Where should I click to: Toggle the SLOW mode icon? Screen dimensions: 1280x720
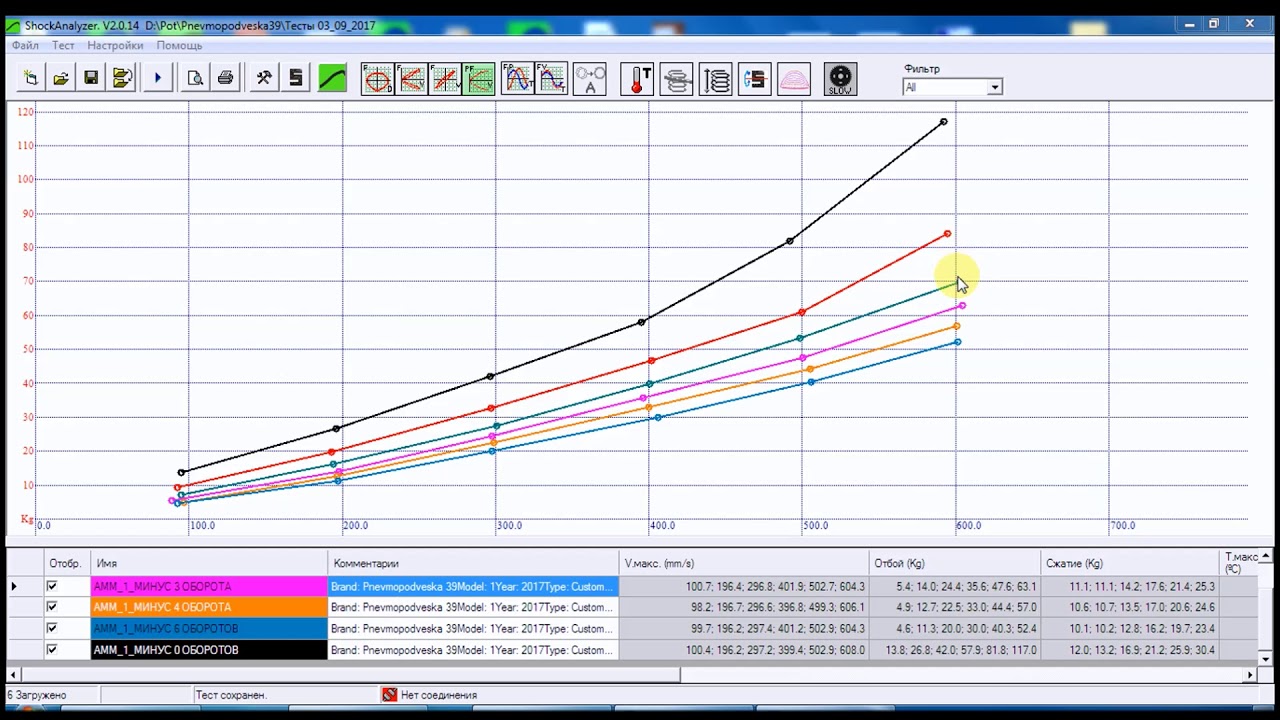pos(840,78)
